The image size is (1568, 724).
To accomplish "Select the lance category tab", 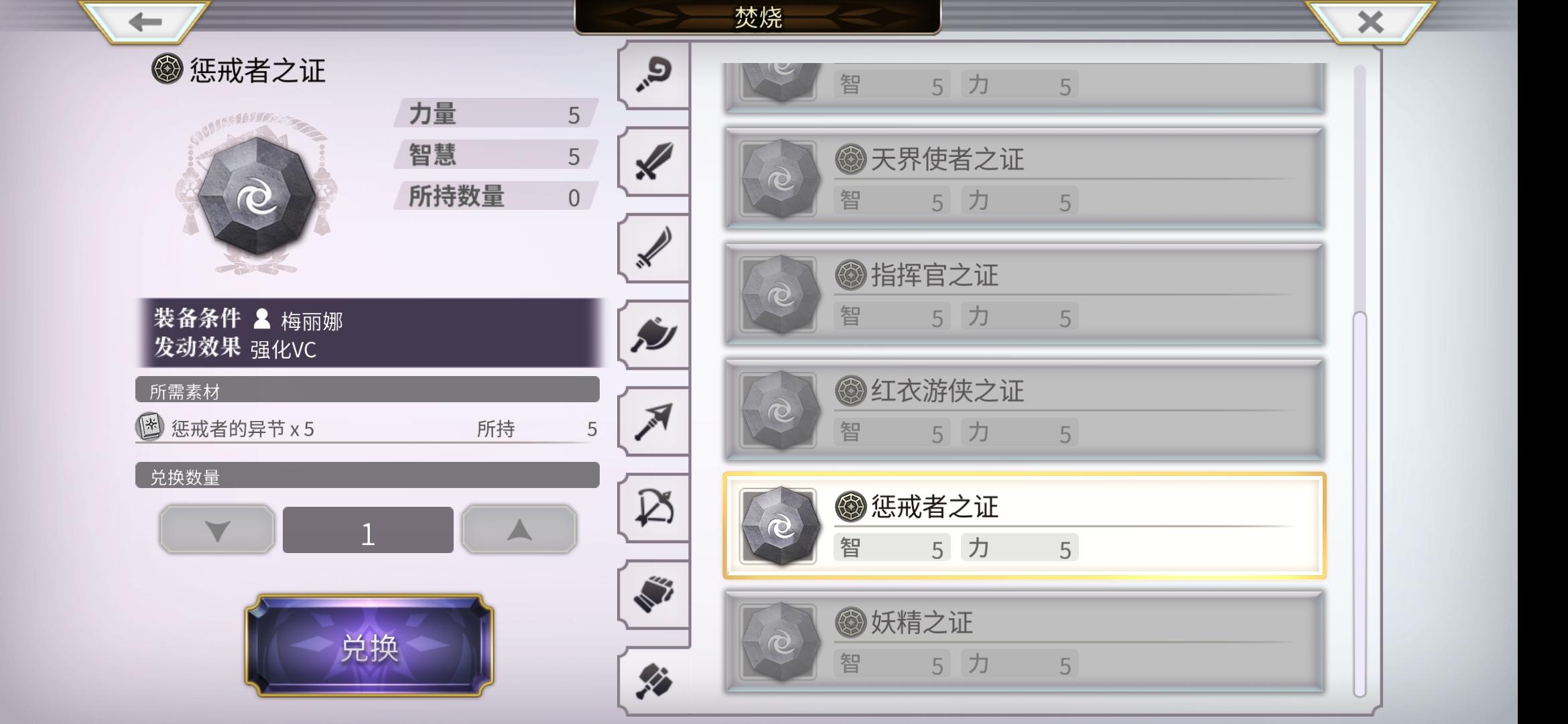I will click(x=653, y=421).
